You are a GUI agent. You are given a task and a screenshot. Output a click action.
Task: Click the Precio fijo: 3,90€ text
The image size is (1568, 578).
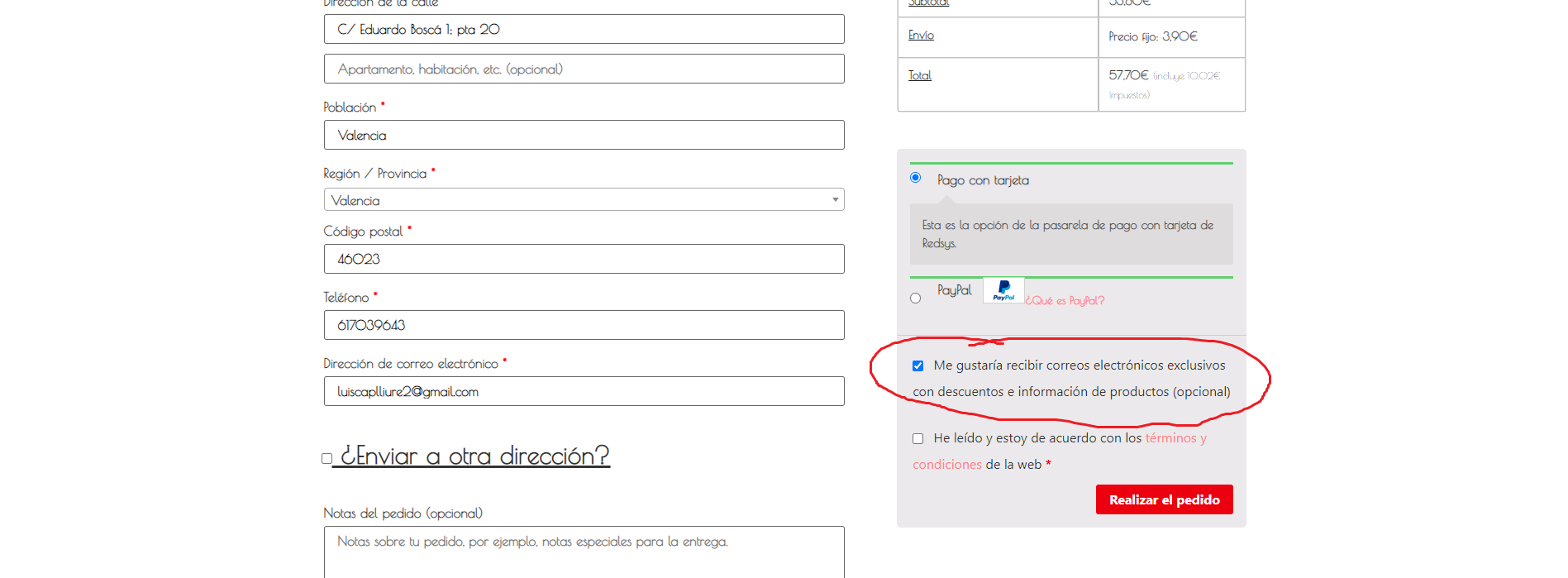[x=1153, y=36]
